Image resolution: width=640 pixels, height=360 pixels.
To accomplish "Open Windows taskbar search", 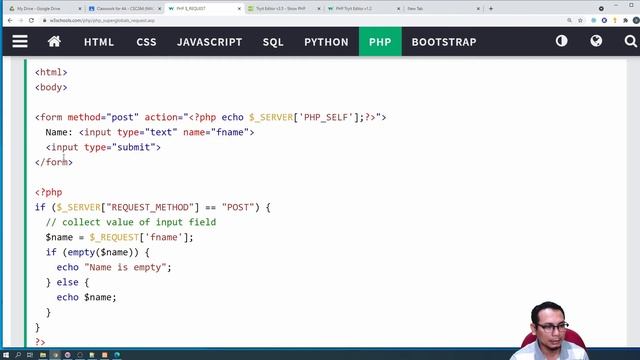I will coord(18,355).
